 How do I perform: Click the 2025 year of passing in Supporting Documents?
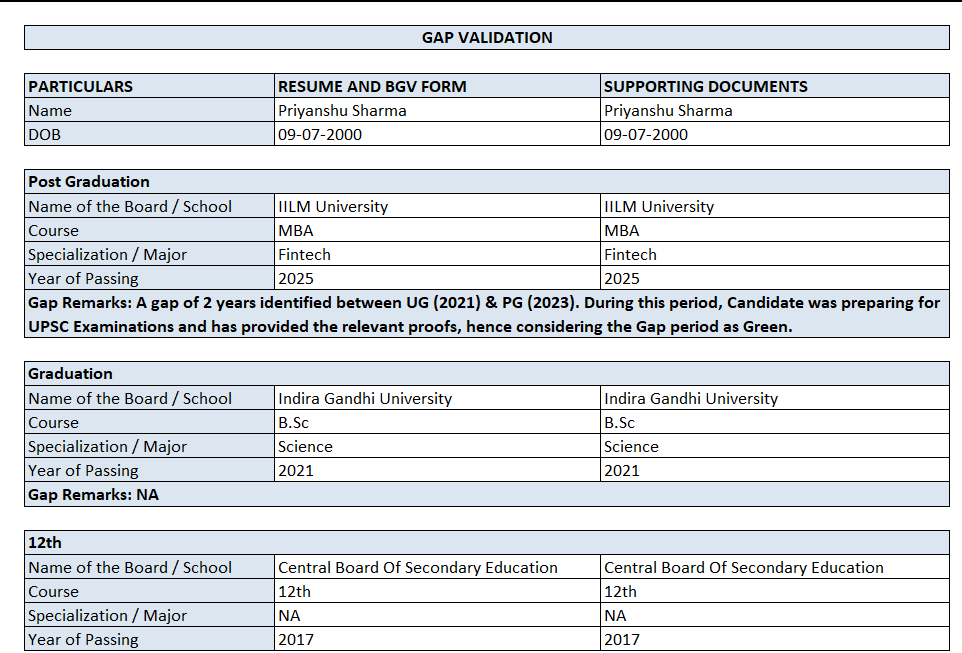[x=775, y=278]
